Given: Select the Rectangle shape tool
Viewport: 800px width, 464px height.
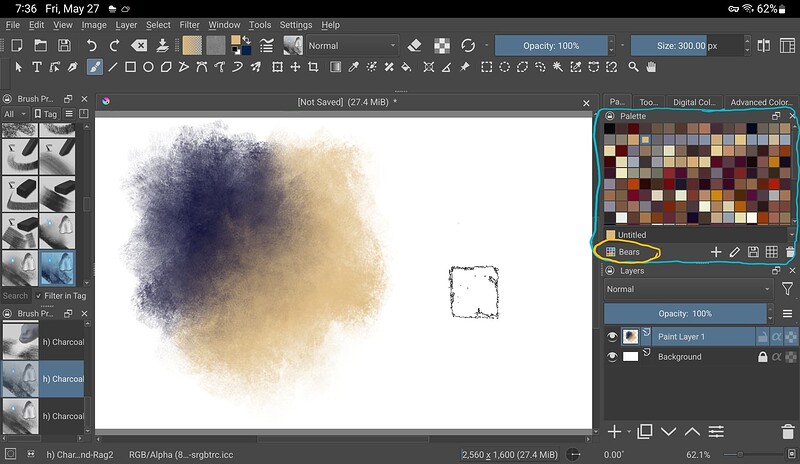Looking at the screenshot, I should (x=131, y=67).
